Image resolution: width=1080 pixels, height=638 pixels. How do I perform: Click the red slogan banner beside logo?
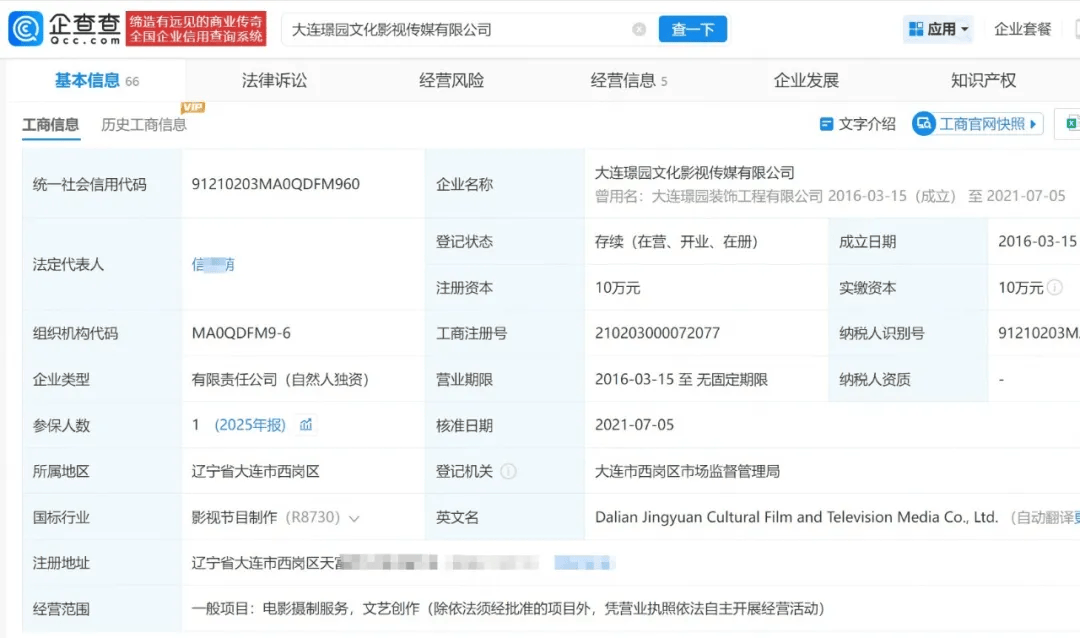(196, 29)
